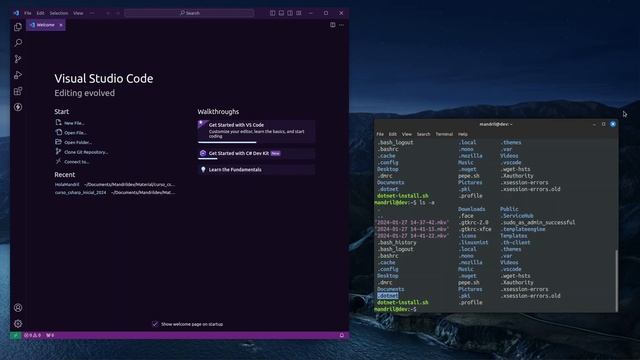Screen dimensions: 640x360
Task: Toggle the secondary side bar layout icon
Action: tap(290, 13)
